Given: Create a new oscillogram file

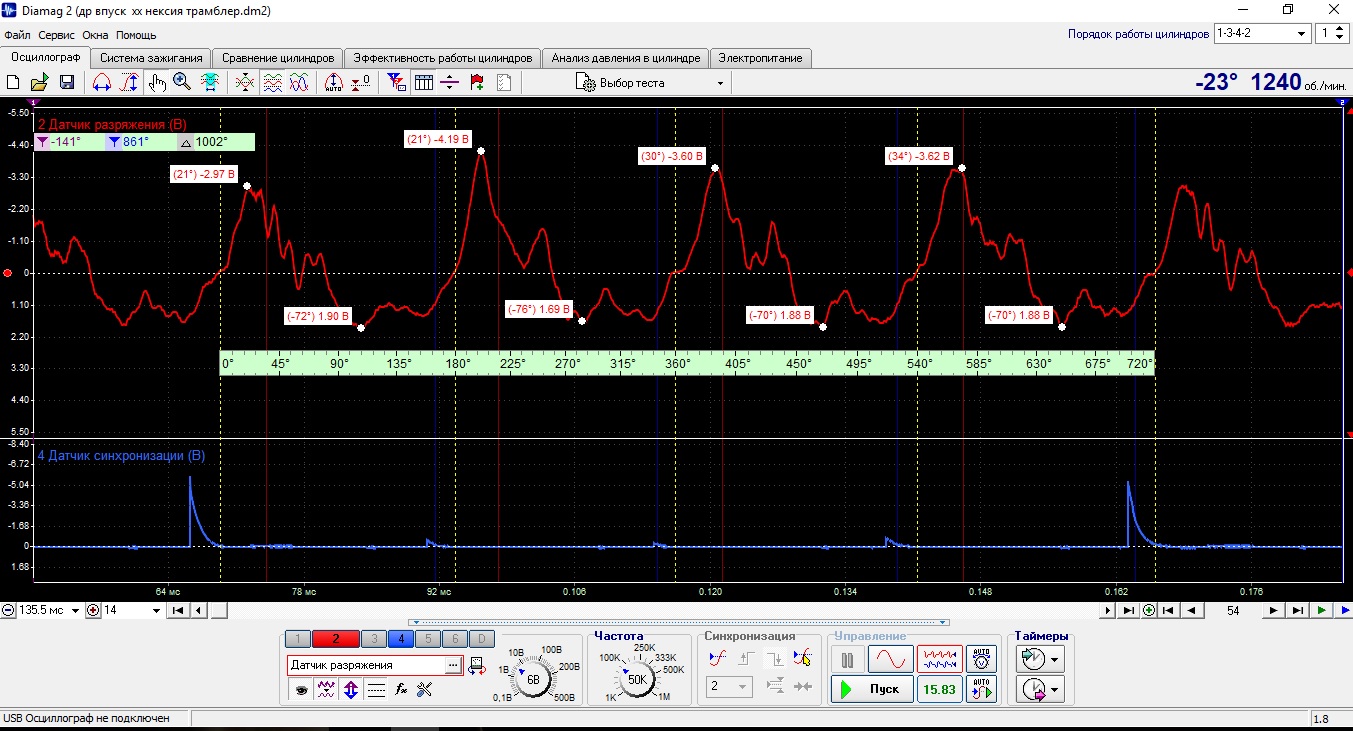Looking at the screenshot, I should (x=13, y=83).
